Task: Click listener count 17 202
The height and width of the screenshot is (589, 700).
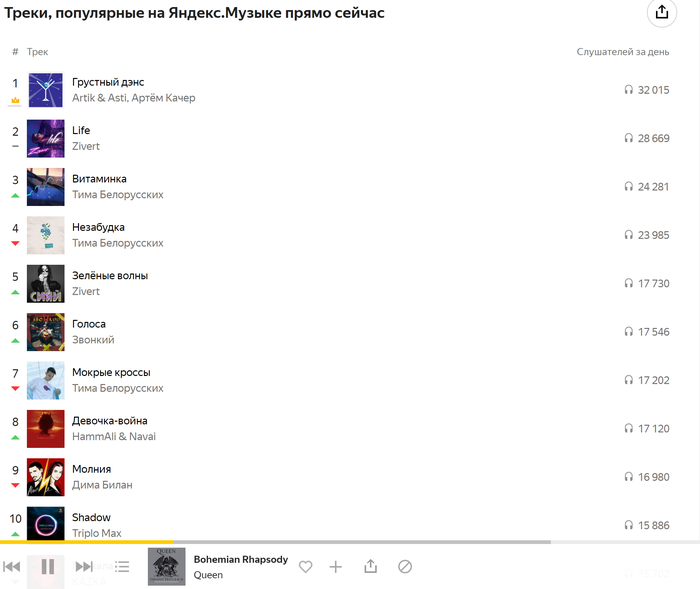Action: pyautogui.click(x=653, y=380)
